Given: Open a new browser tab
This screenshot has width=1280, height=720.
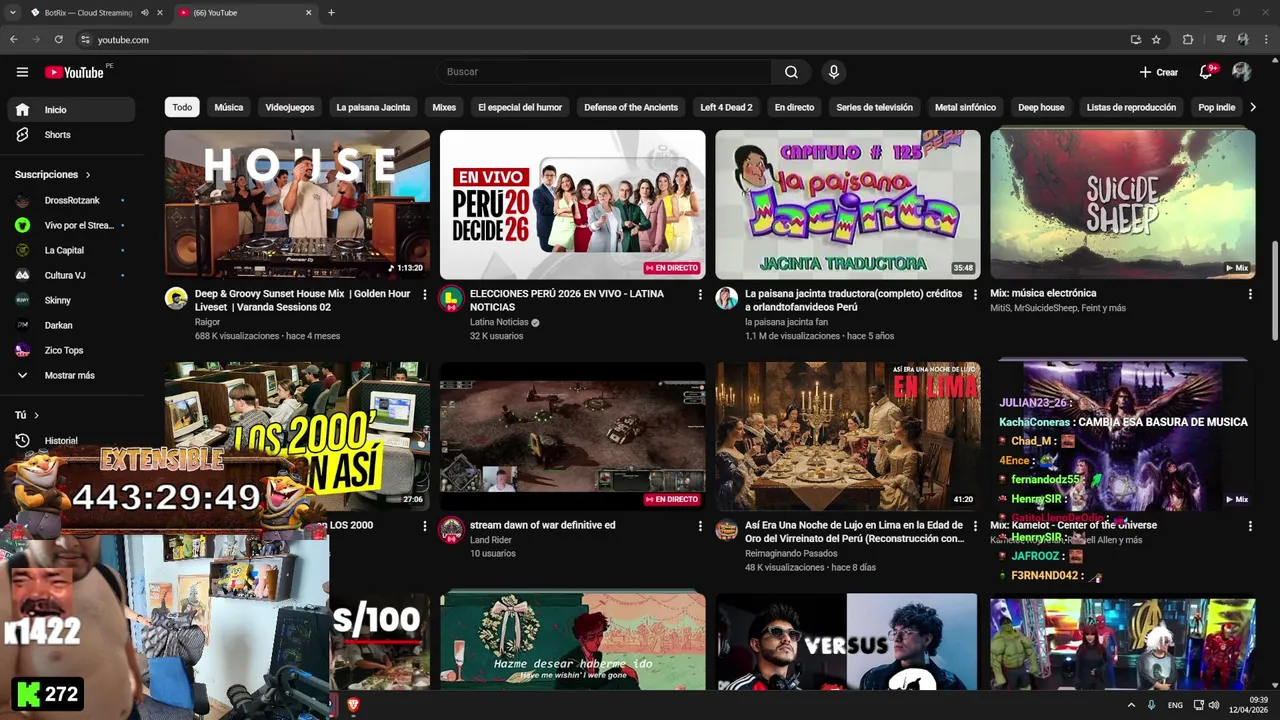Looking at the screenshot, I should click(x=331, y=13).
